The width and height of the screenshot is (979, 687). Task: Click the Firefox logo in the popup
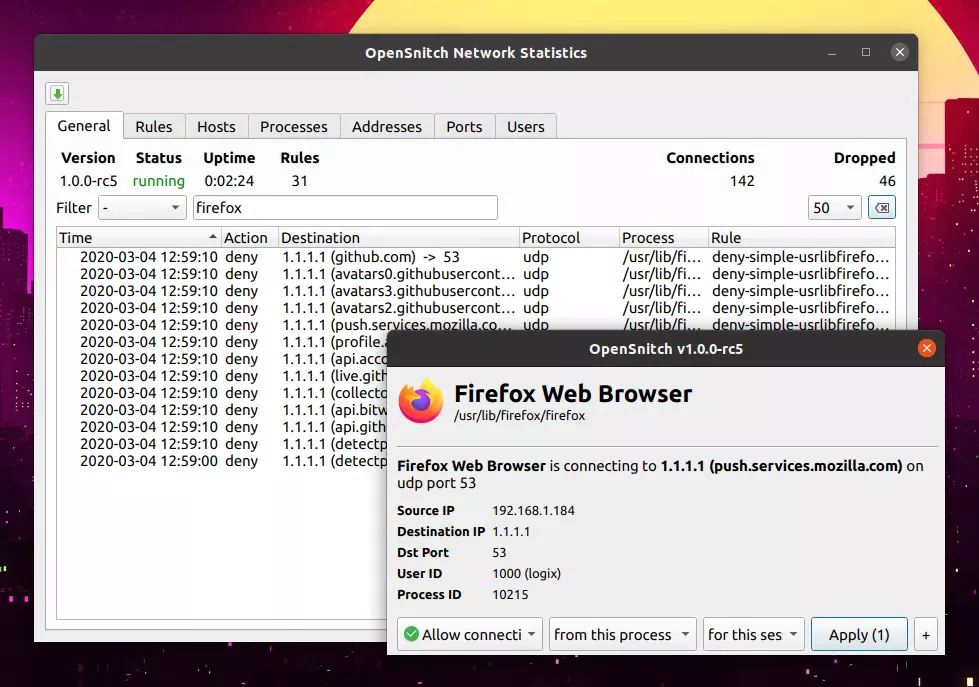421,402
